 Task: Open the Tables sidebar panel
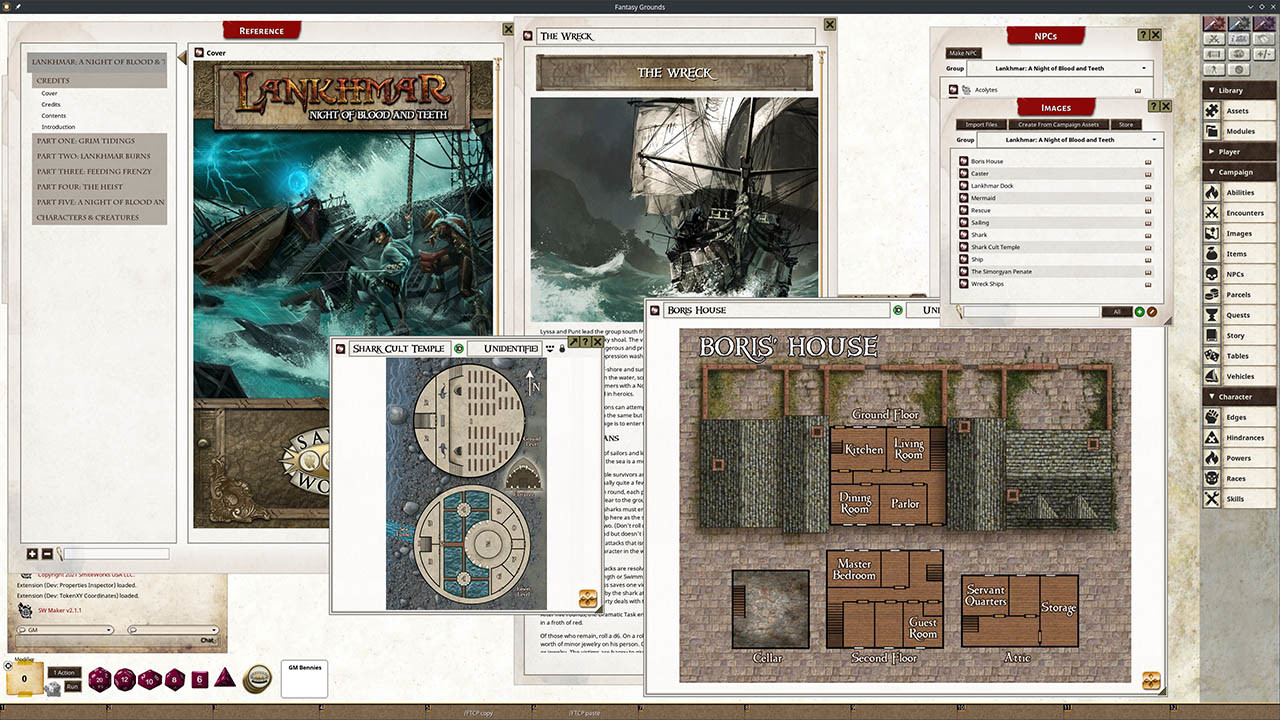coord(1239,355)
